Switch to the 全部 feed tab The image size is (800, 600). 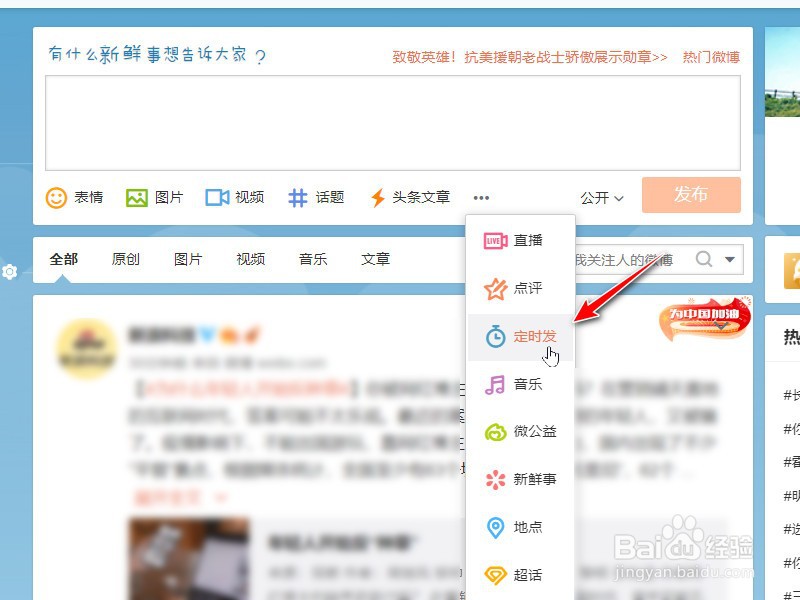(x=64, y=259)
